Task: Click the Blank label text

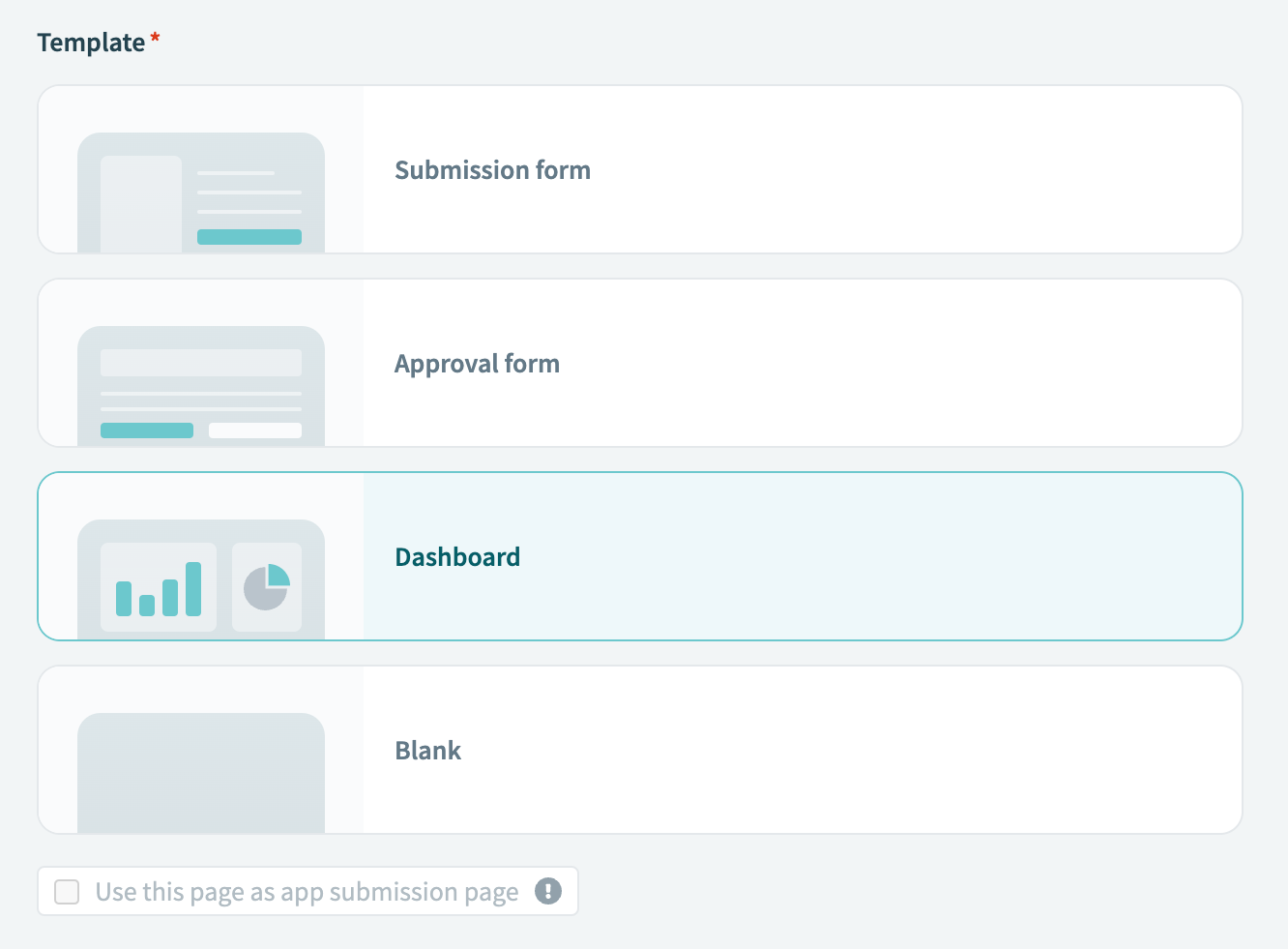Action: [x=427, y=751]
